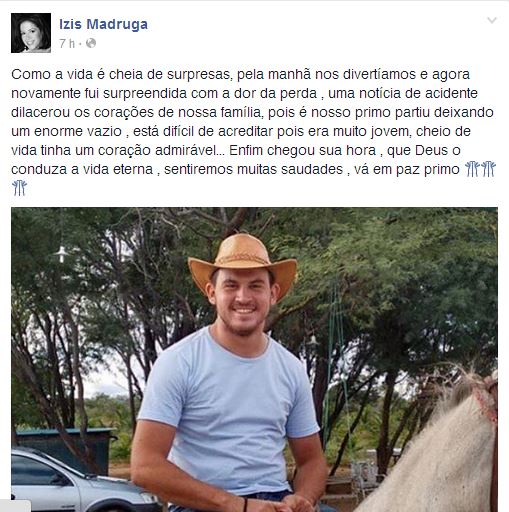Open the attached photo of man on horse
509x512 pixels.
pyautogui.click(x=254, y=359)
